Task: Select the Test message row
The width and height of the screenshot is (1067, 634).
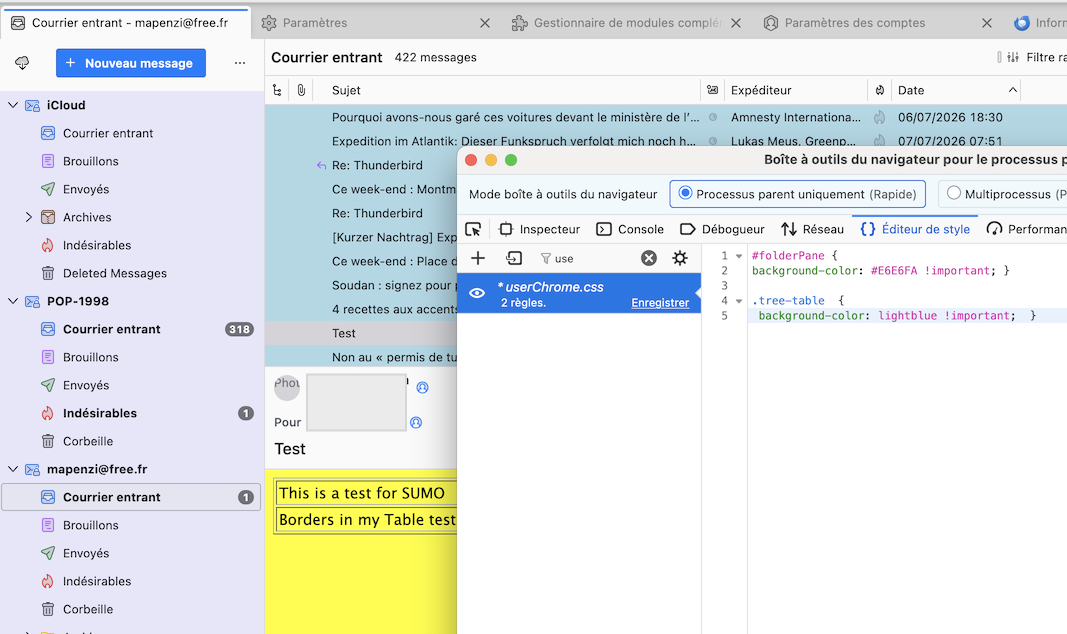Action: (x=361, y=333)
